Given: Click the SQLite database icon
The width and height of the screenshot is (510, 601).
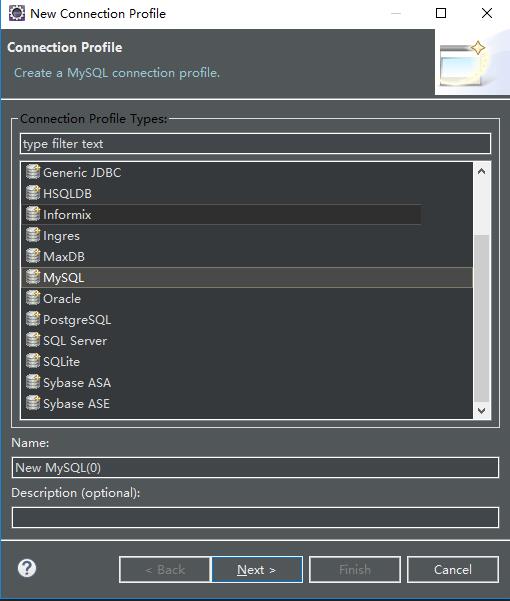Looking at the screenshot, I should pyautogui.click(x=33, y=361).
